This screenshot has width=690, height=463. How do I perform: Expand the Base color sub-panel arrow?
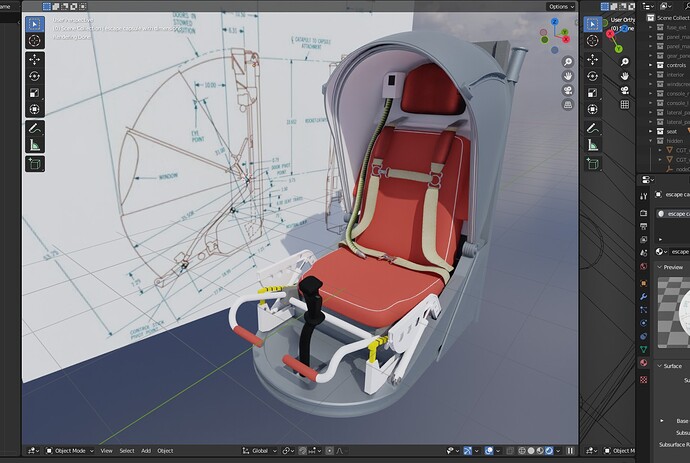662,421
